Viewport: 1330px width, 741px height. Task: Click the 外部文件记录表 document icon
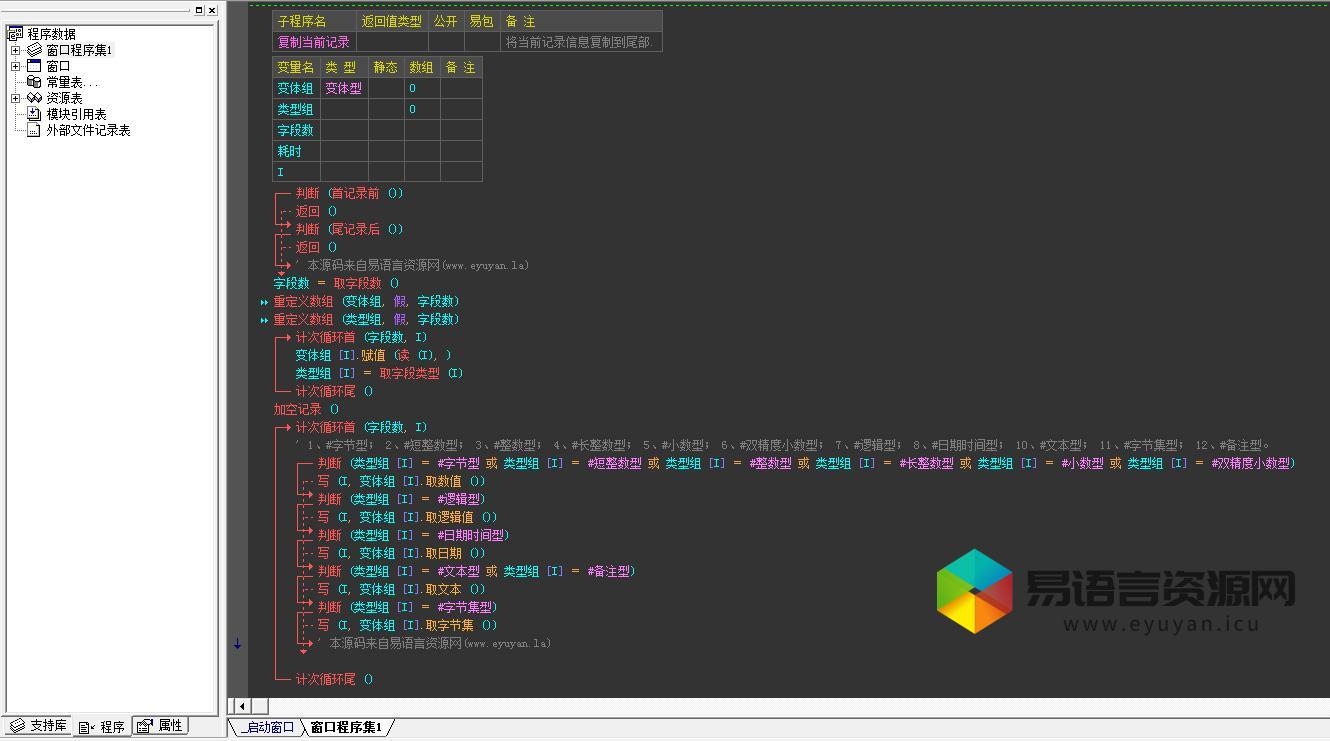click(34, 130)
